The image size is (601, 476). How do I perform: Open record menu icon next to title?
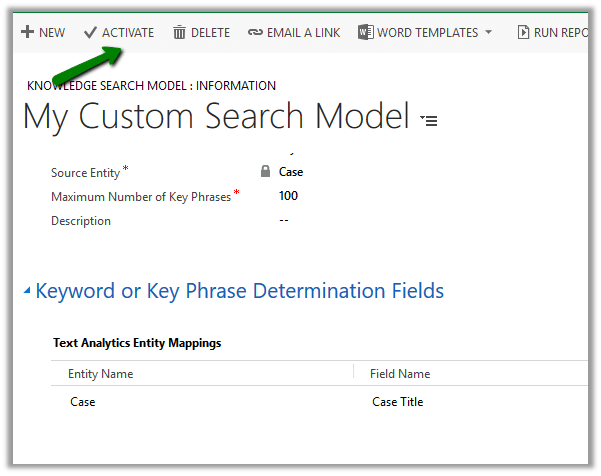tap(430, 120)
